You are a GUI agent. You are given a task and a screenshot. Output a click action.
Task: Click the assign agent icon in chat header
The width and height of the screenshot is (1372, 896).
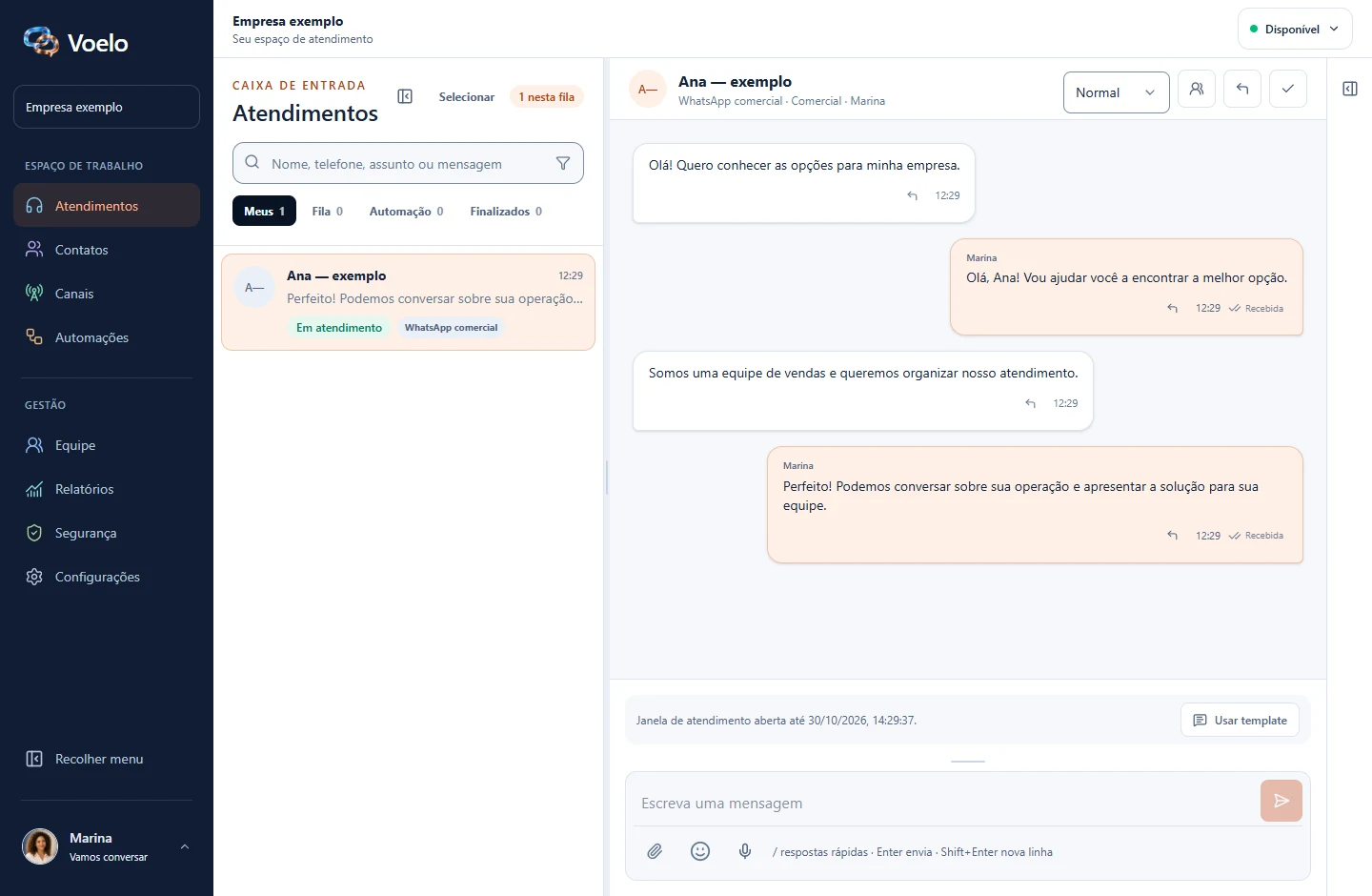click(x=1197, y=89)
